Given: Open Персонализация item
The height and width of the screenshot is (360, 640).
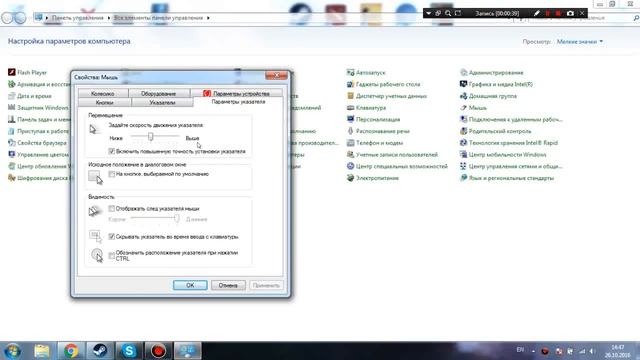Looking at the screenshot, I should [373, 119].
